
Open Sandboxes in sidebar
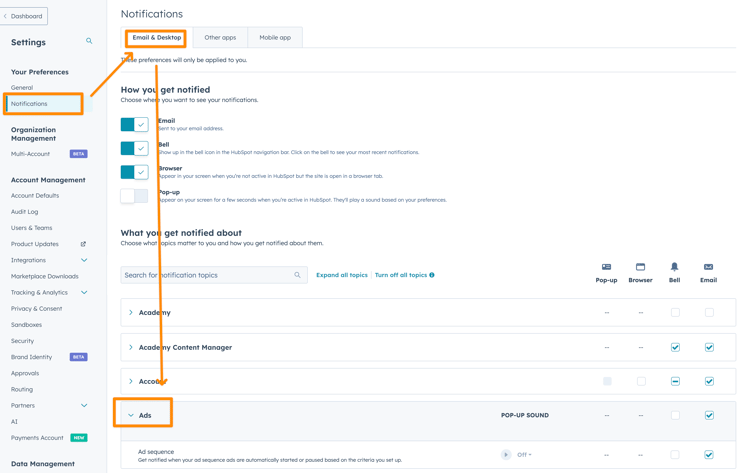point(26,325)
